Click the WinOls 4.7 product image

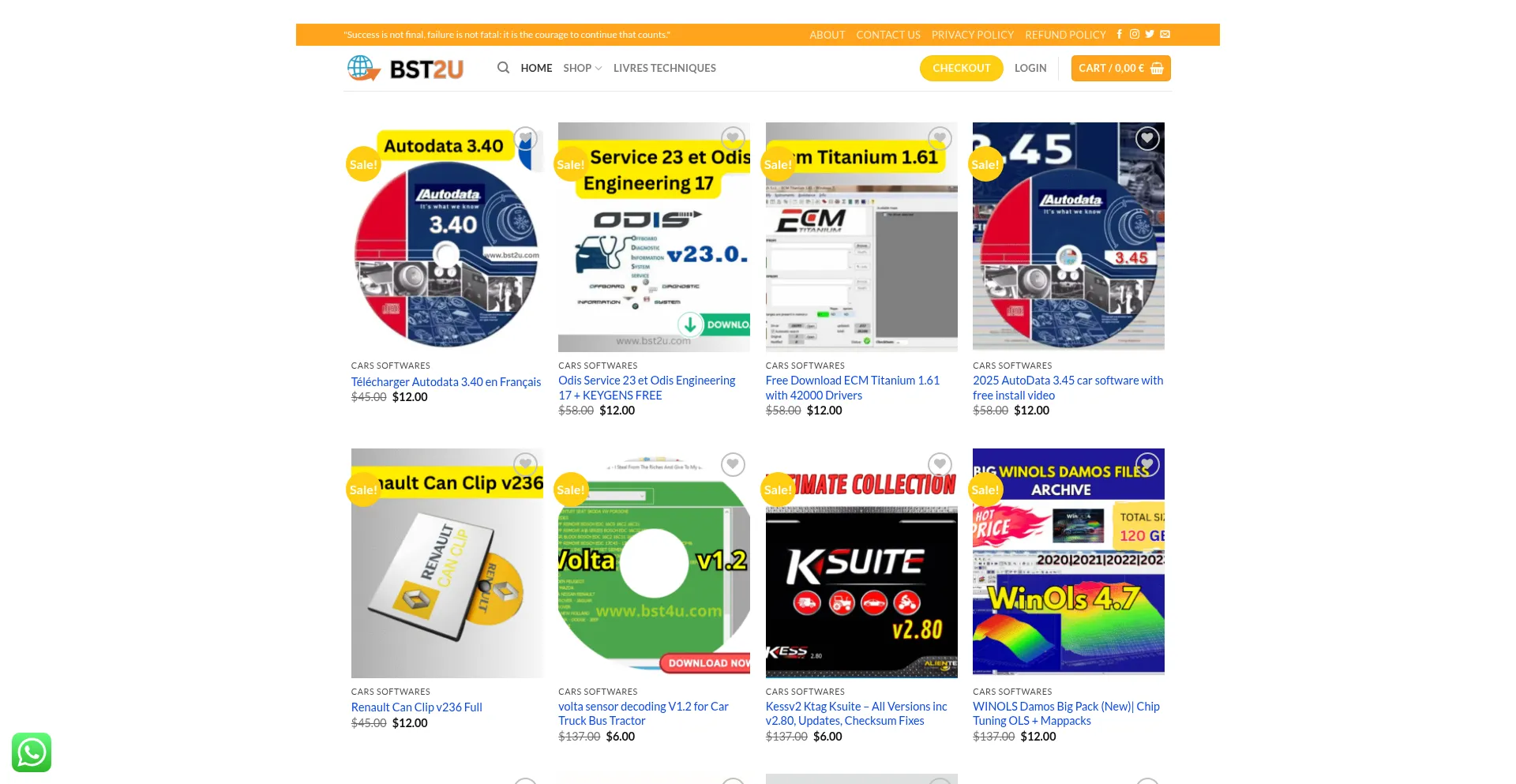[x=1068, y=563]
